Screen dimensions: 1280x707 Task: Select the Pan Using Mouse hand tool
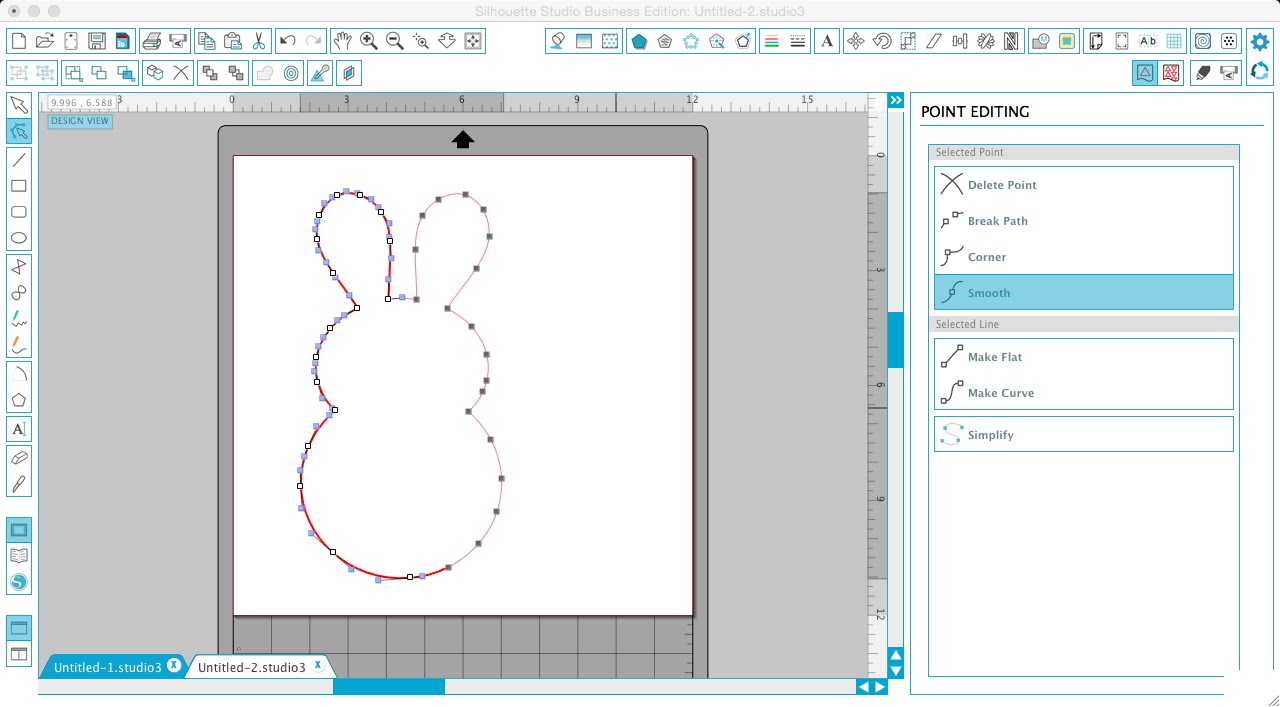pos(343,41)
